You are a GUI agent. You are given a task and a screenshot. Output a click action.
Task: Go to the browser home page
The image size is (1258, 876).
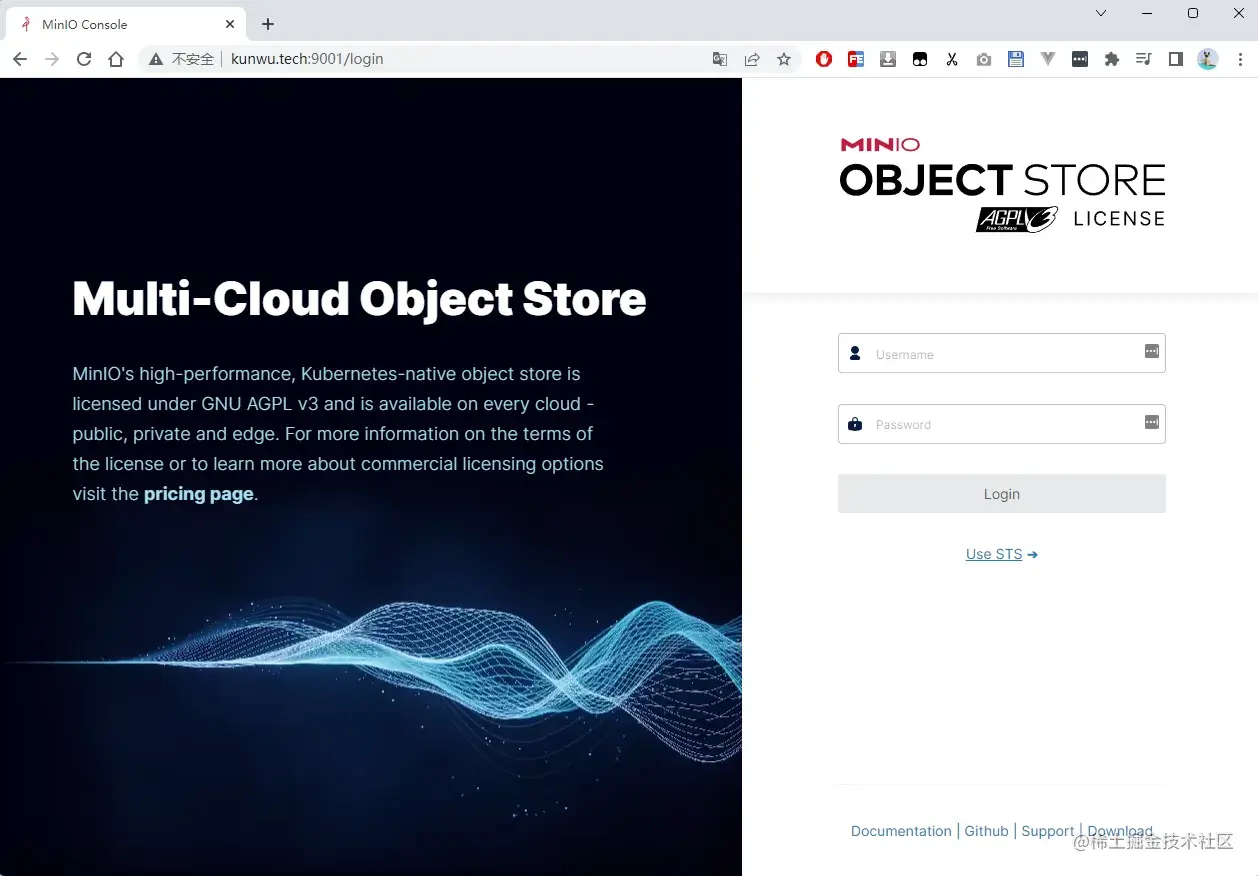116,59
